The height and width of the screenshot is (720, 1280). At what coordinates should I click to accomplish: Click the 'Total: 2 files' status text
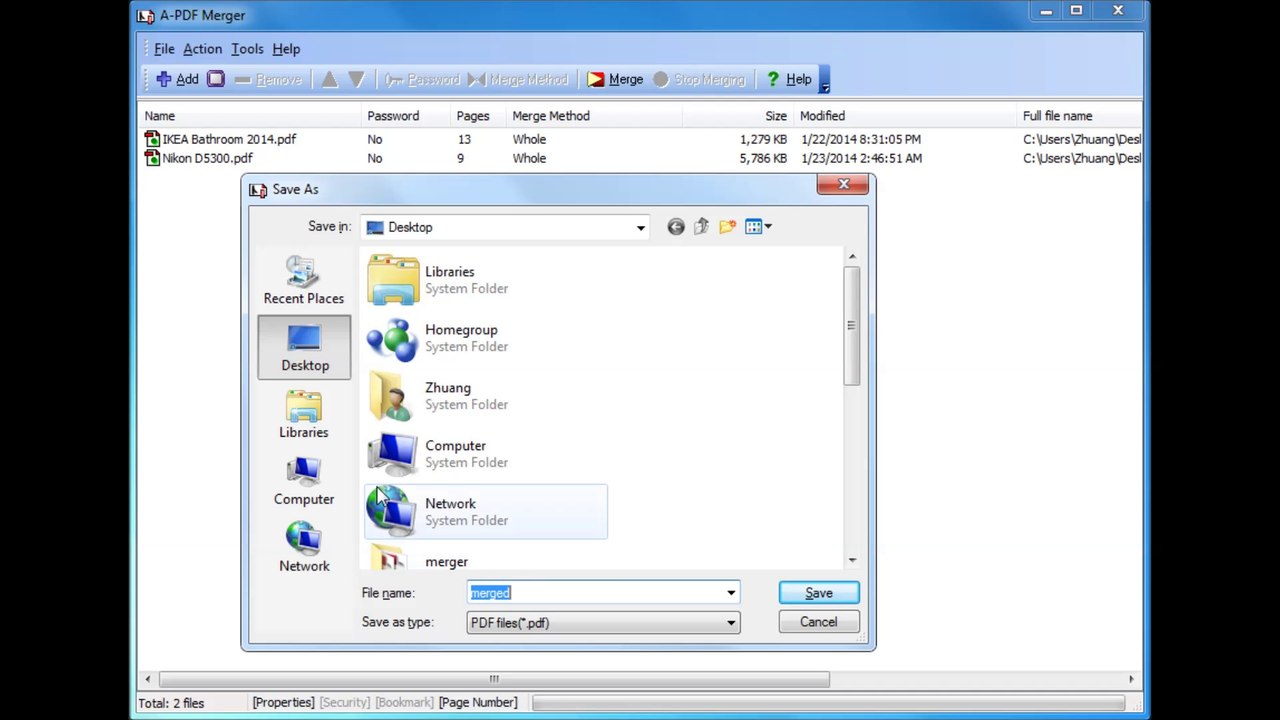(x=171, y=703)
